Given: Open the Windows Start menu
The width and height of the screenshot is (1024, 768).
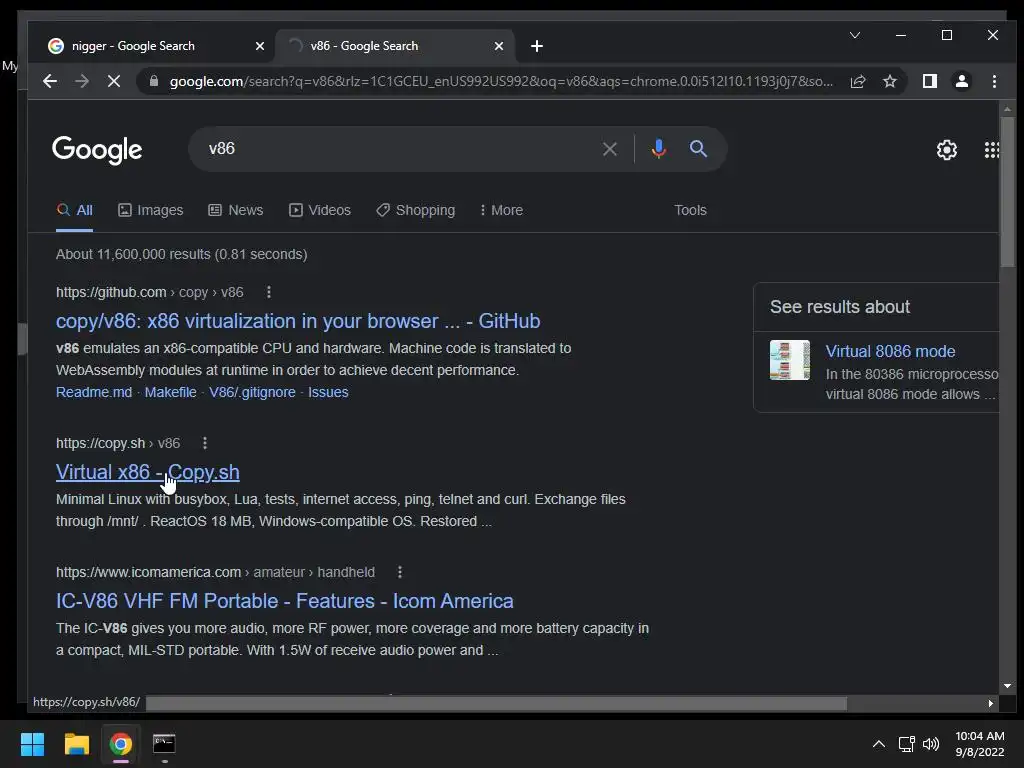Looking at the screenshot, I should coord(32,744).
